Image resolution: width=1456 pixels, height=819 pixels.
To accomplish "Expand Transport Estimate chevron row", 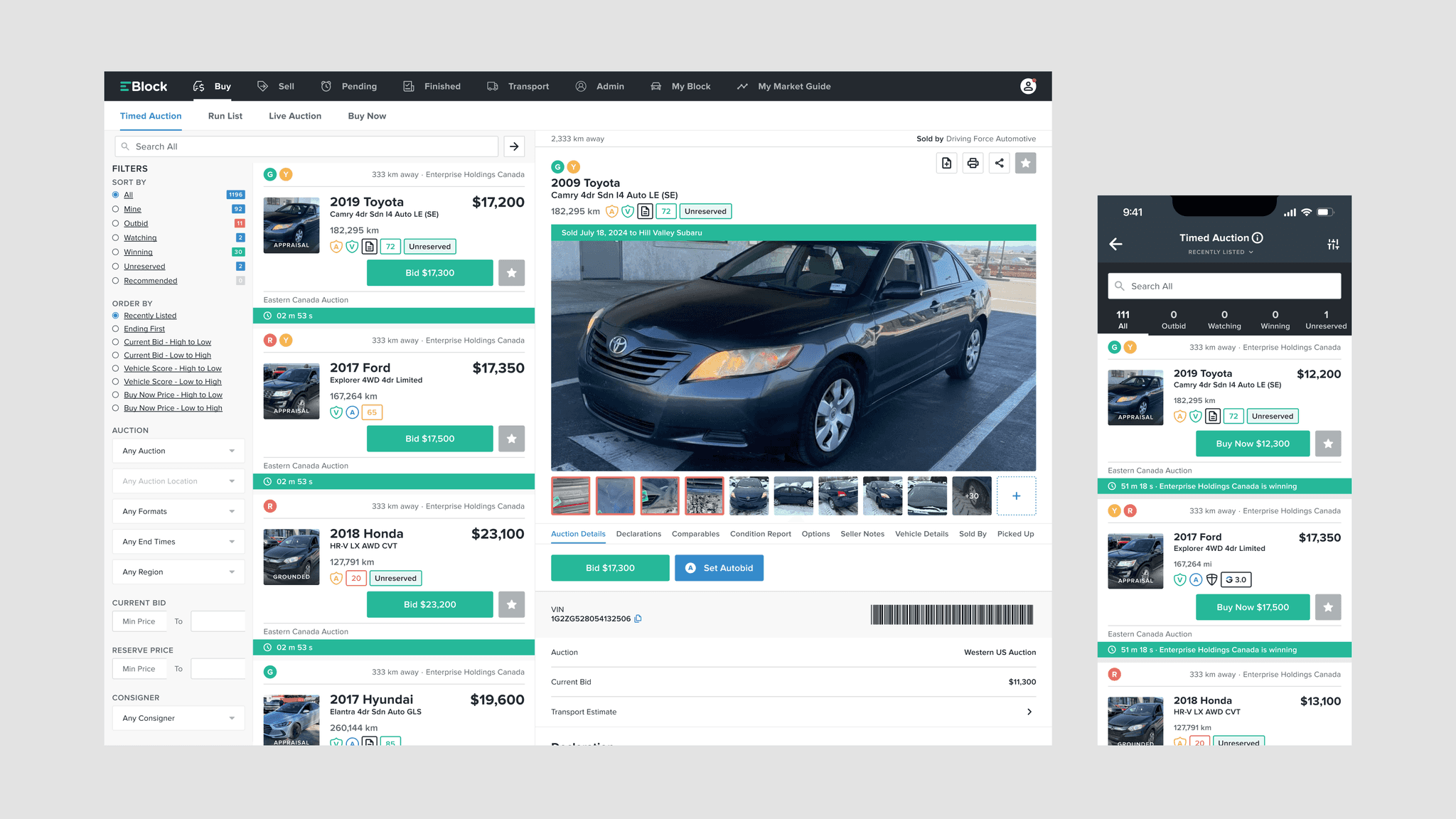I will pos(1029,712).
